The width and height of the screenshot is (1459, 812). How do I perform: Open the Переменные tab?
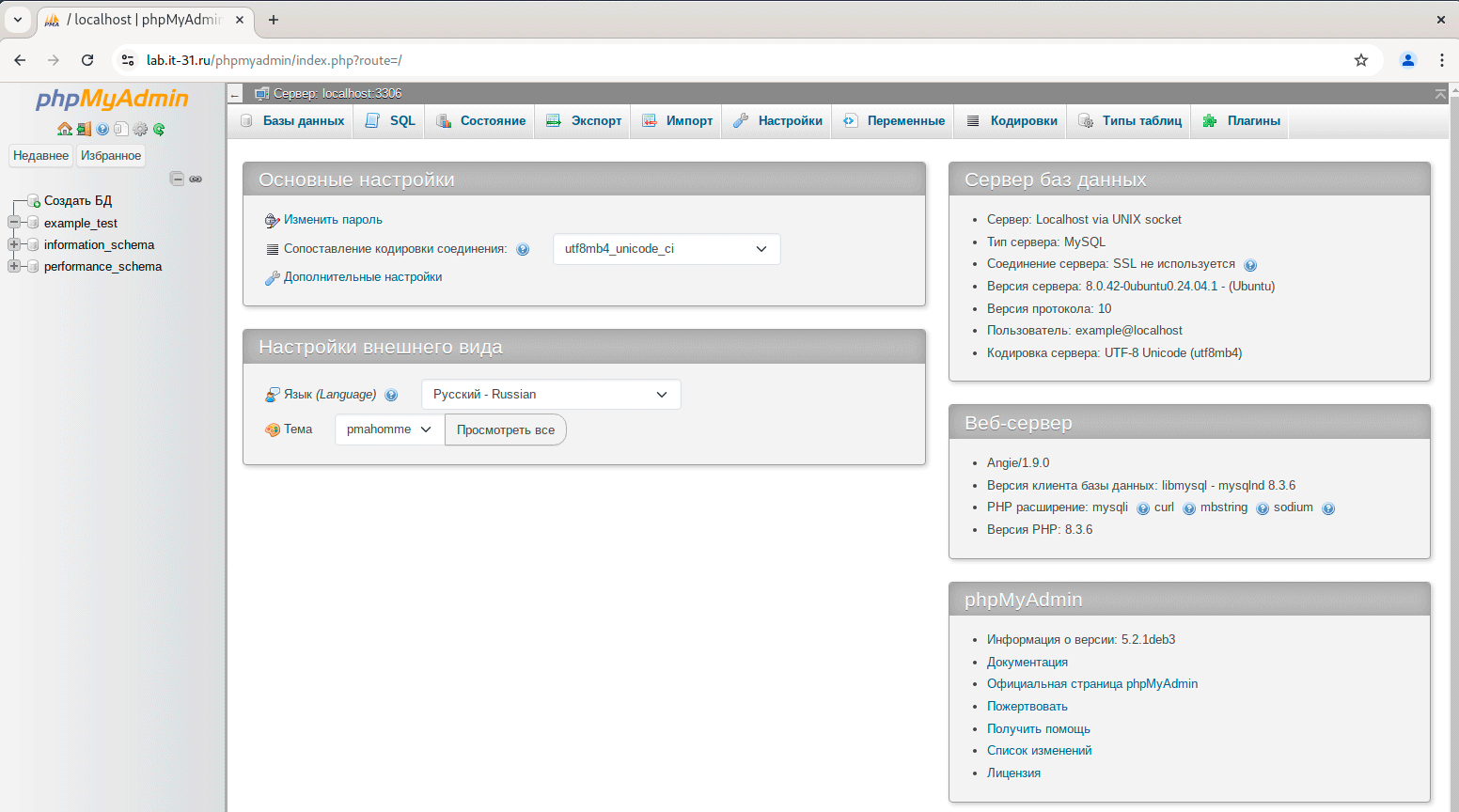(x=894, y=121)
